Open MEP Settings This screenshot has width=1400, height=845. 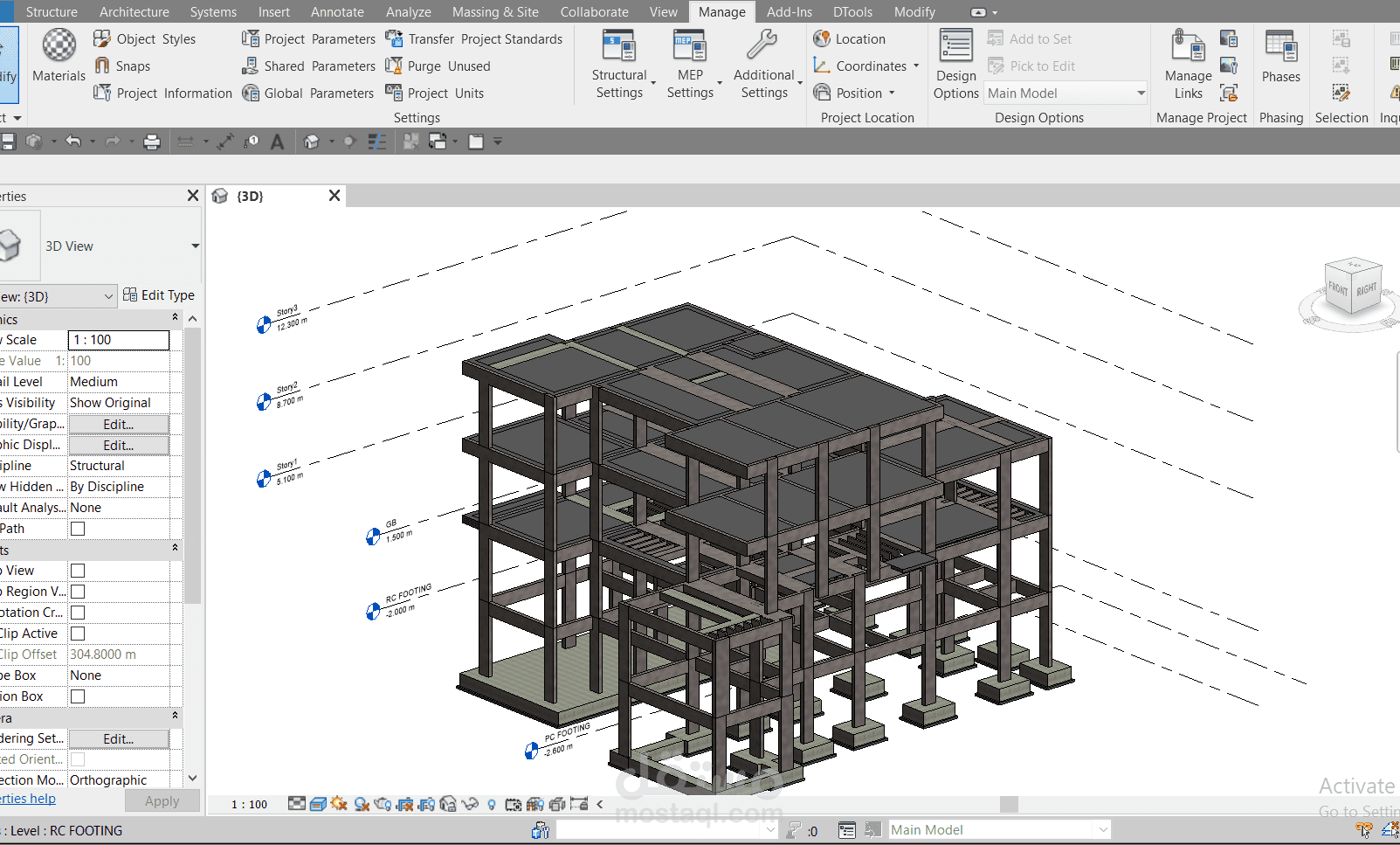pos(690,65)
